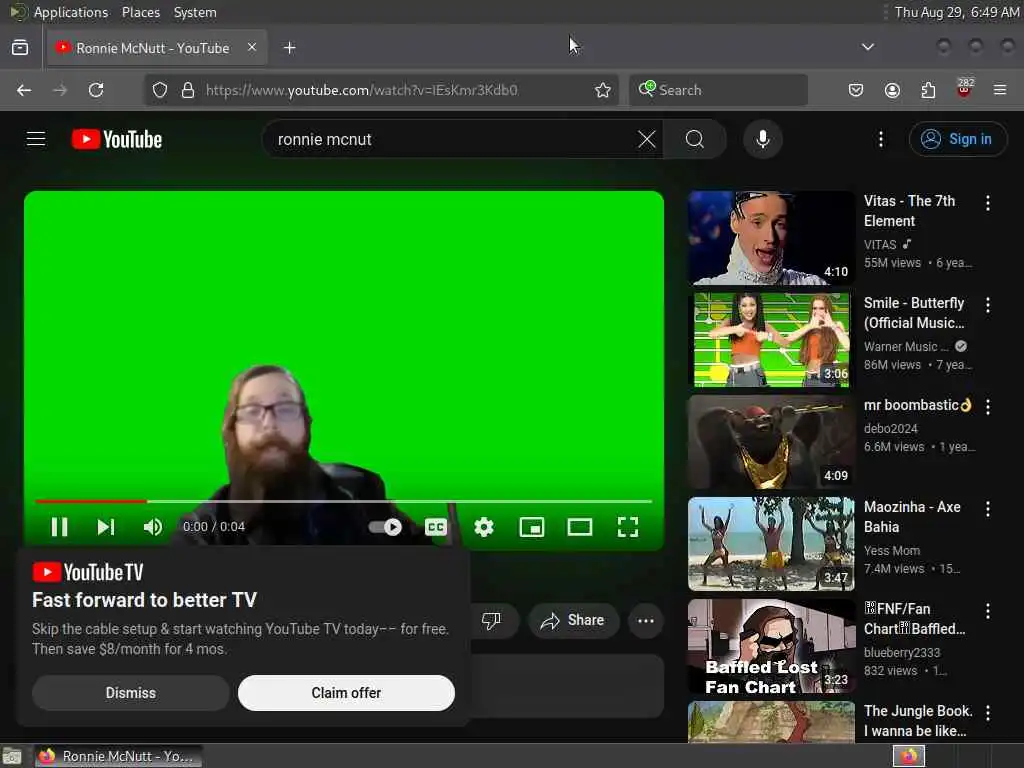The image size is (1024, 768).
Task: Open Firefox account icon
Action: point(892,90)
